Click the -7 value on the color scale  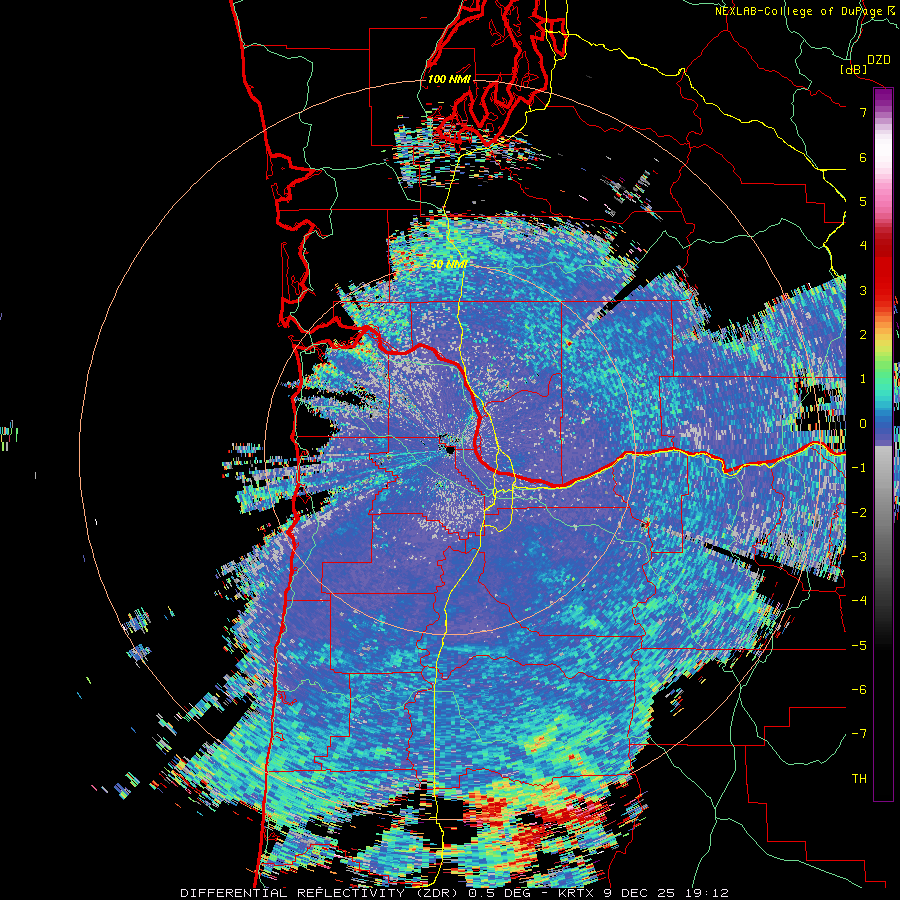(859, 734)
